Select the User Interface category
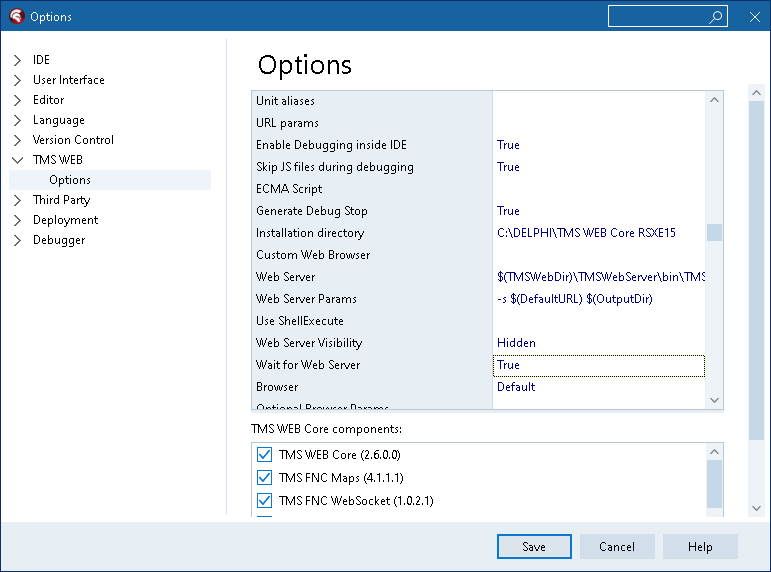Image resolution: width=771 pixels, height=572 pixels. point(69,80)
